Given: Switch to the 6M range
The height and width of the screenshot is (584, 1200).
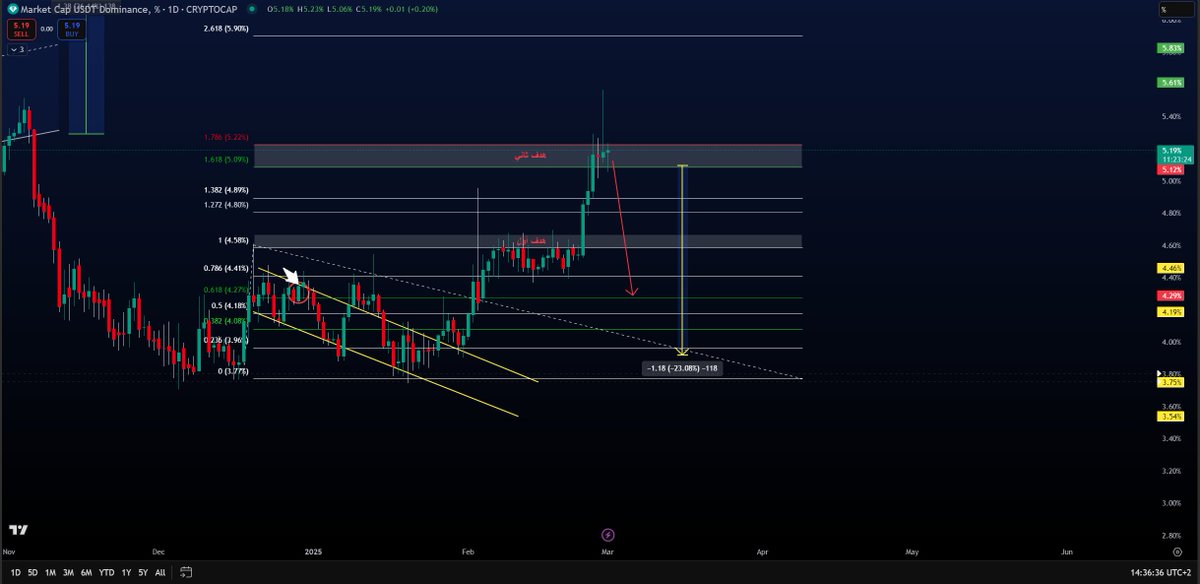Looking at the screenshot, I should 87,573.
